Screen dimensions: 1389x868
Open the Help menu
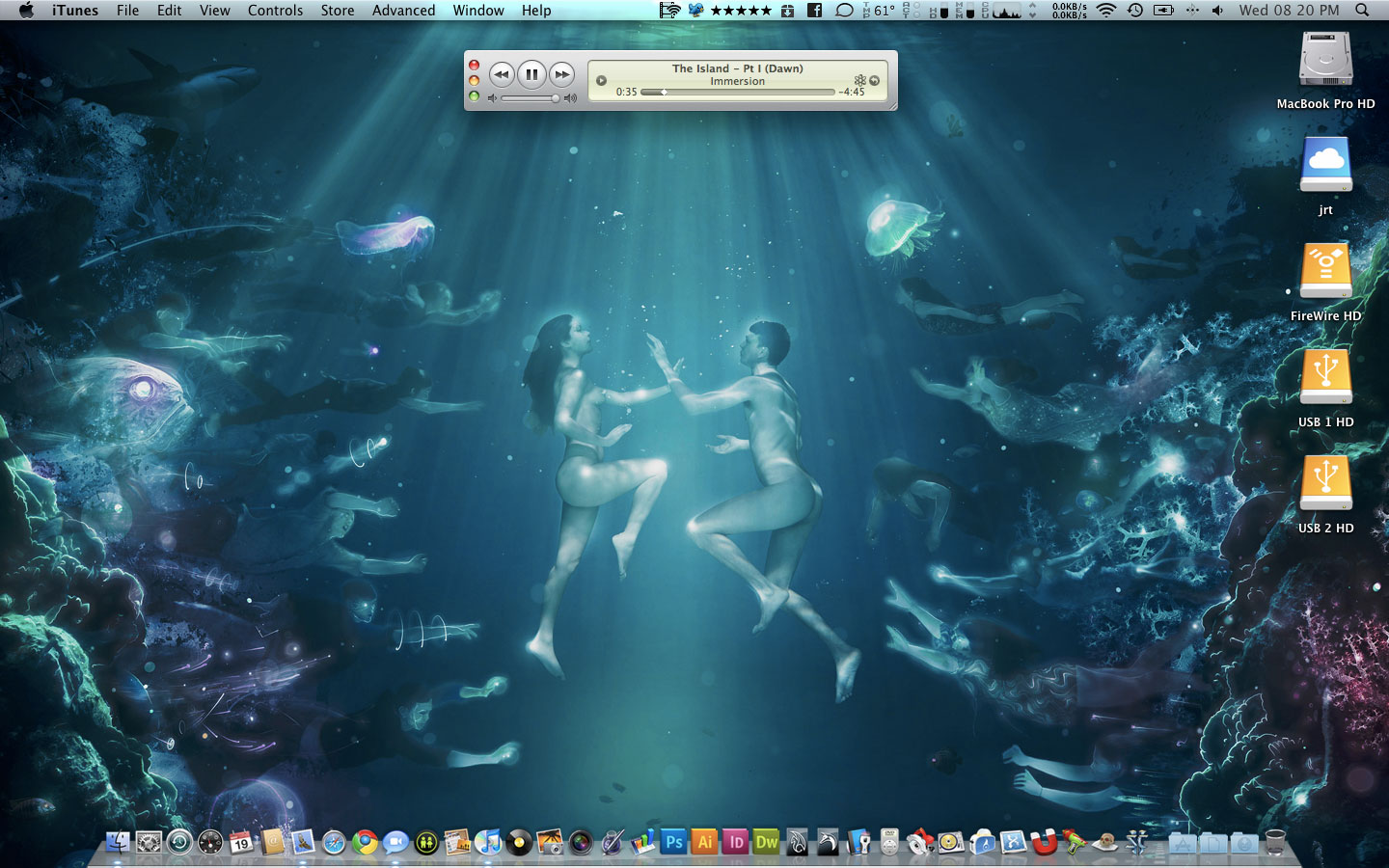coord(536,11)
